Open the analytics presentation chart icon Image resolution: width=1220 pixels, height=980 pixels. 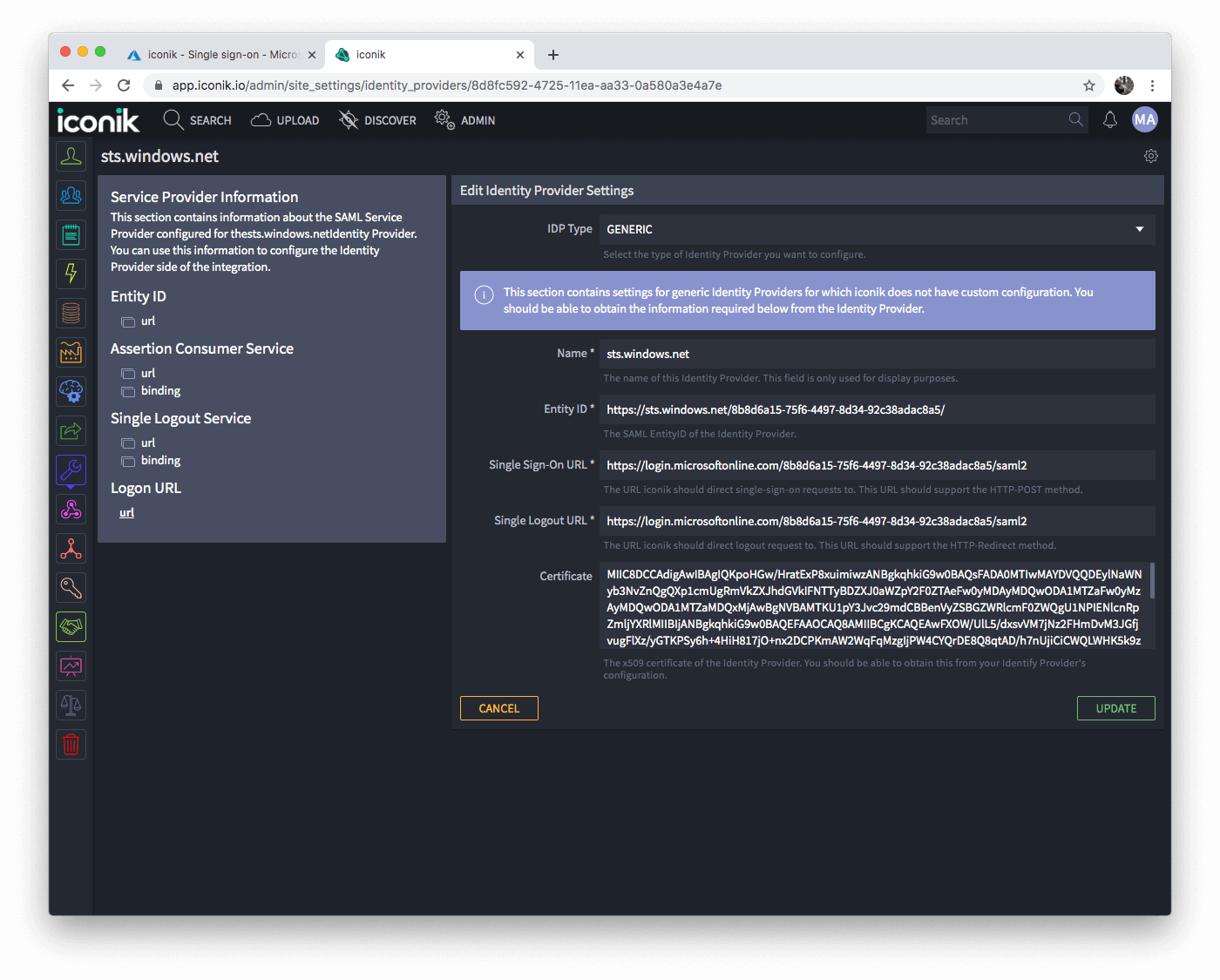click(71, 666)
